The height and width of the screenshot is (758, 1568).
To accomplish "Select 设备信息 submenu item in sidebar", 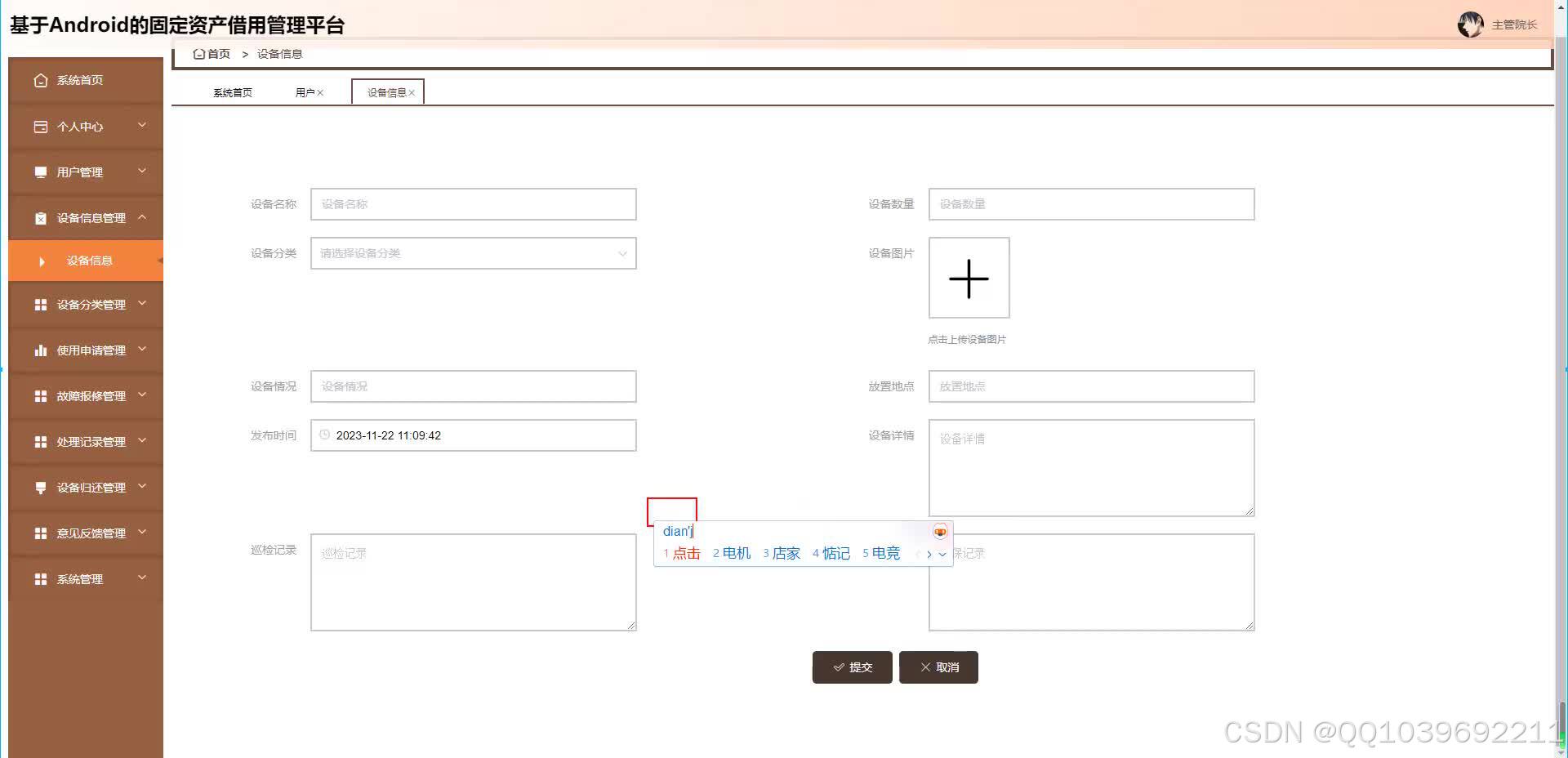I will [89, 261].
